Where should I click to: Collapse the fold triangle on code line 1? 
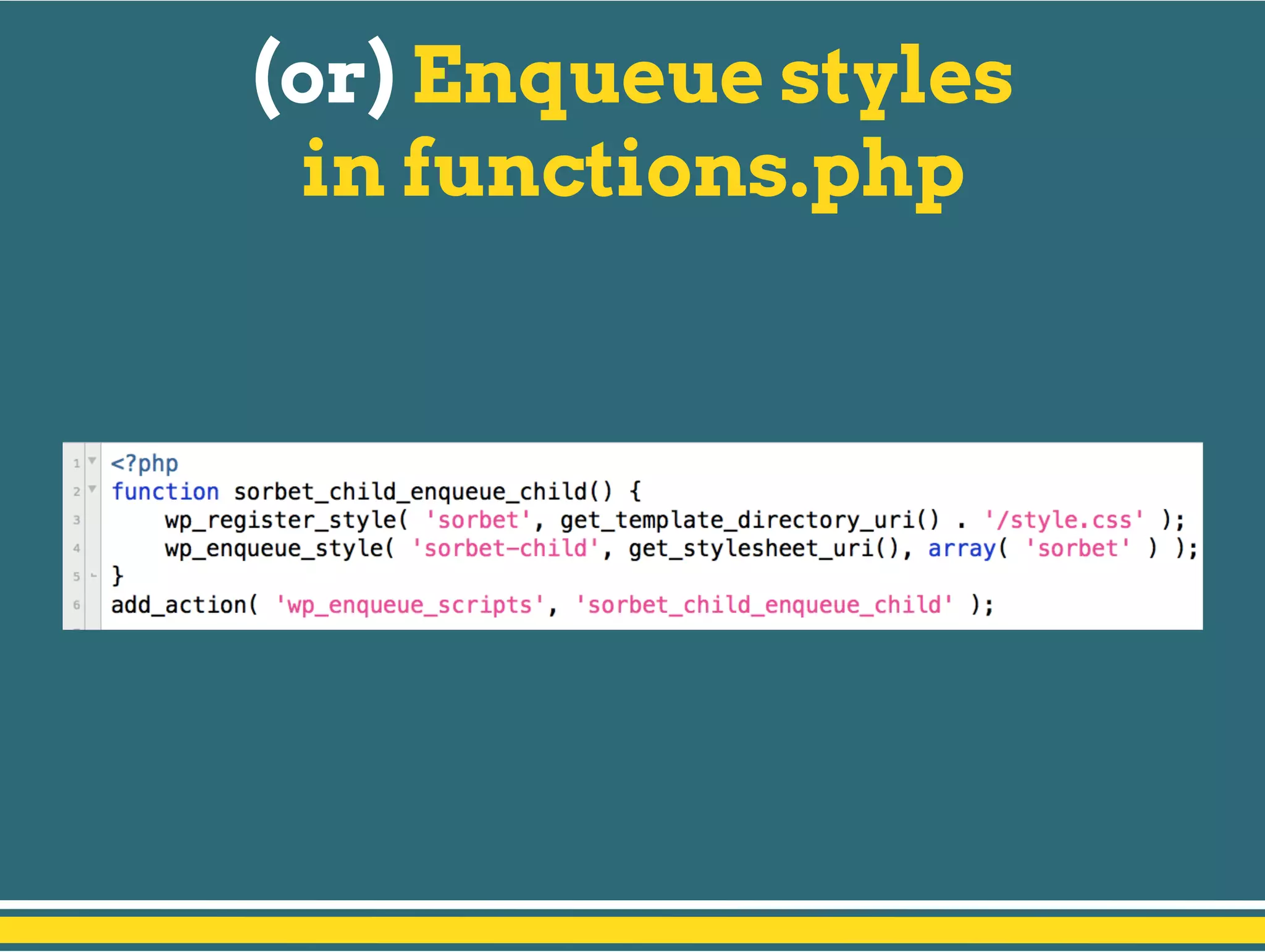[92, 460]
